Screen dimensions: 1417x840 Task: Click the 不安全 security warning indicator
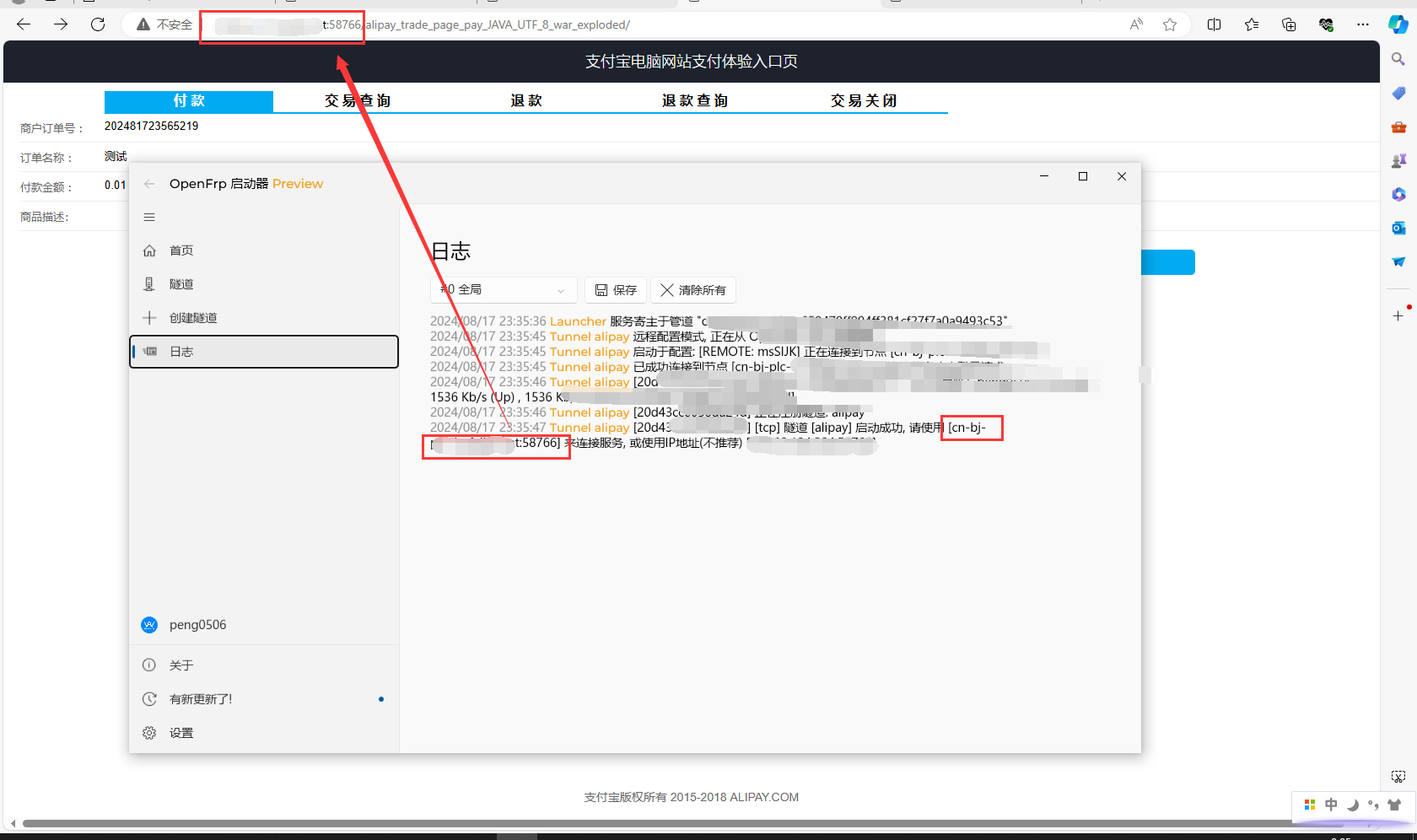tap(164, 24)
